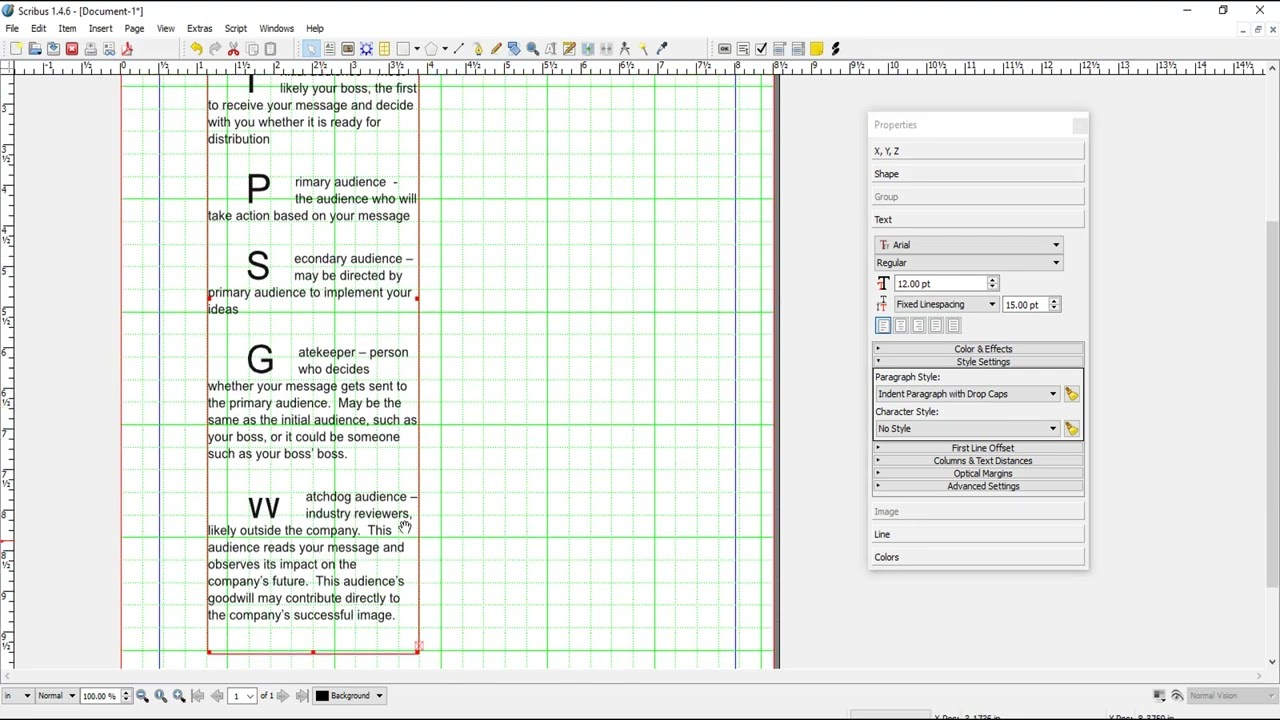The image size is (1280, 720).
Task: Expand Columns & Text Distances section
Action: pos(978,461)
